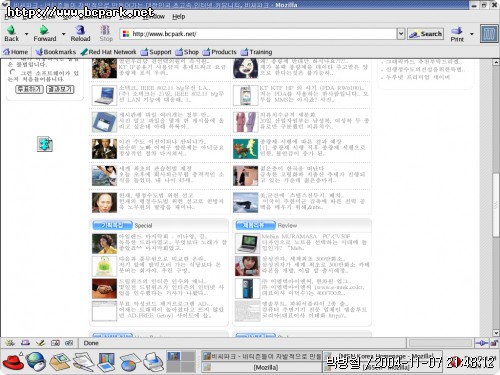Click the vertical page scrollbar thumb
The image size is (500, 375).
tap(496, 205)
